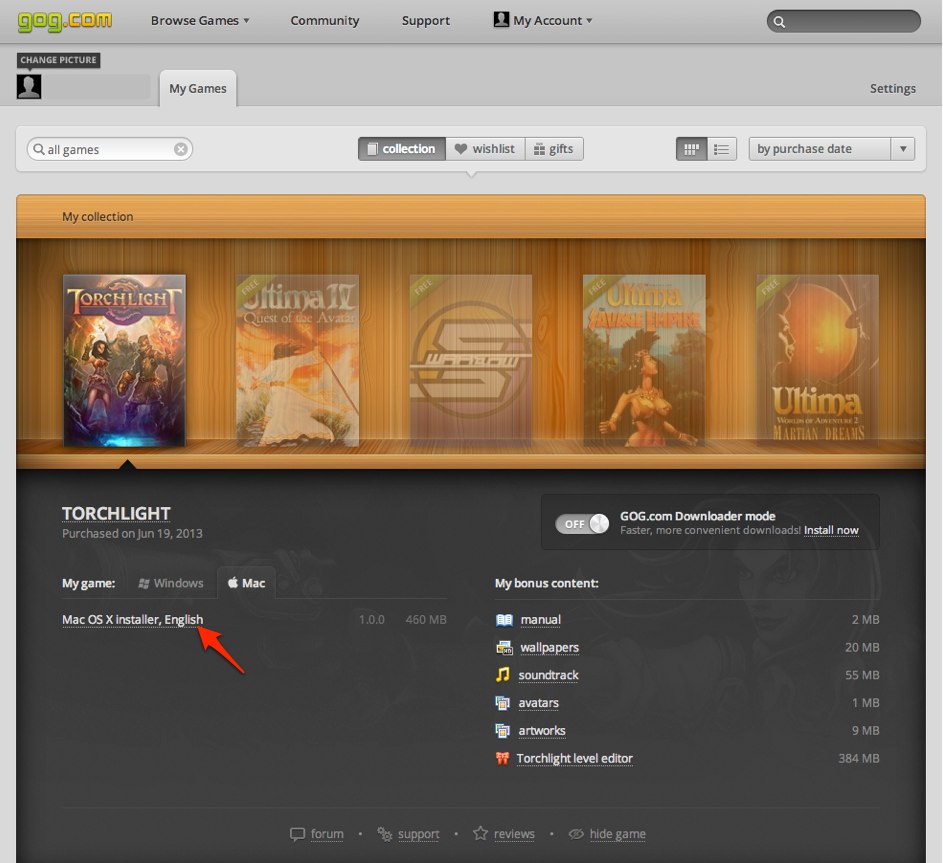Switch to the wishlist tab
Image resolution: width=943 pixels, height=863 pixels.
point(485,149)
